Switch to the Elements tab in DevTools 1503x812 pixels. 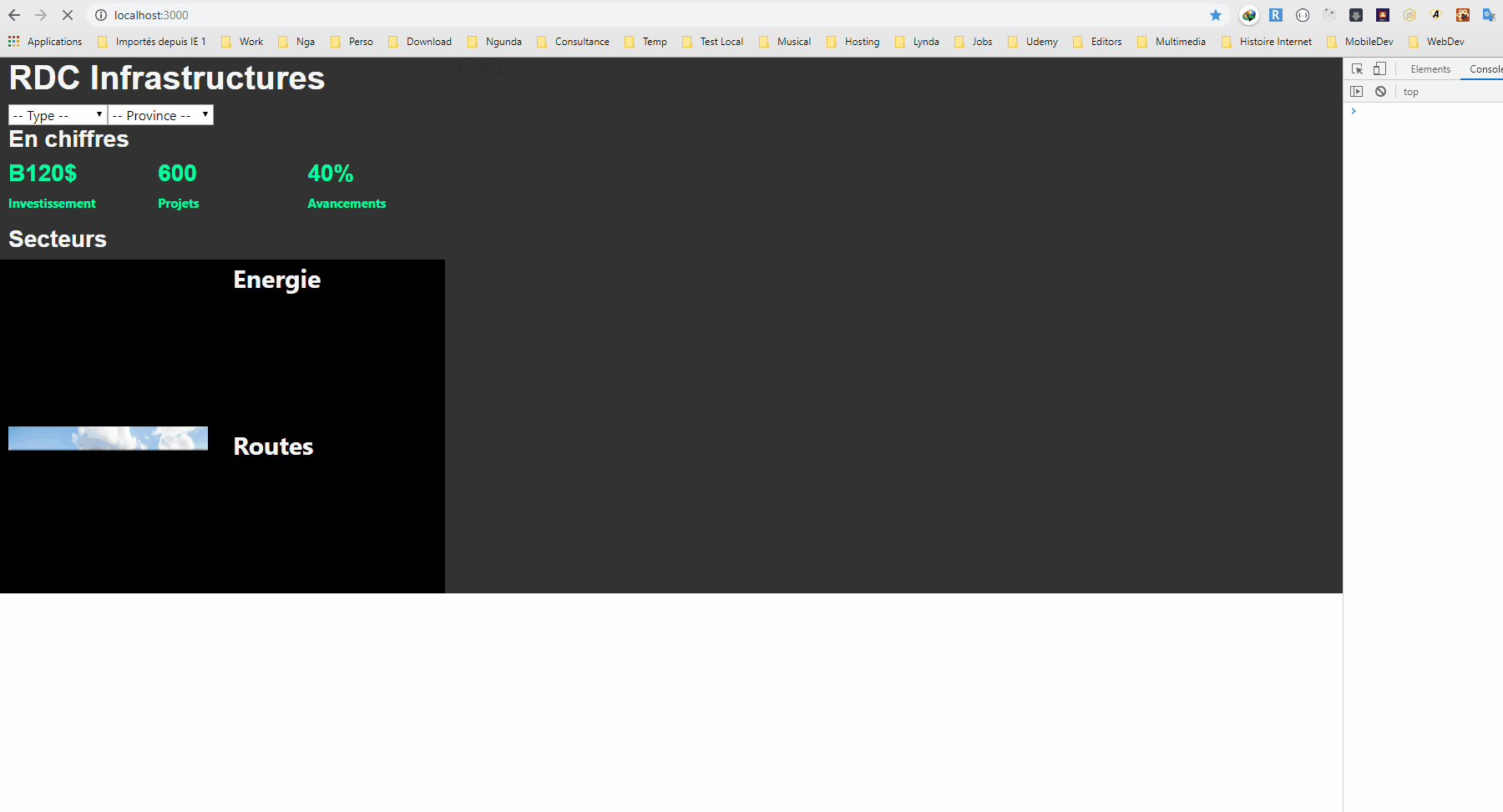point(1430,69)
